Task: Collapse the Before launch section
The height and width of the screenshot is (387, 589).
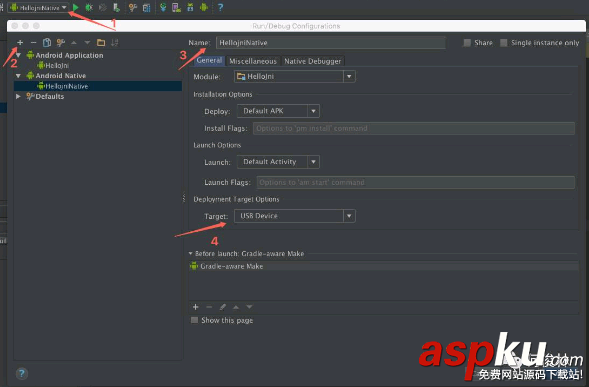Action: click(190, 254)
